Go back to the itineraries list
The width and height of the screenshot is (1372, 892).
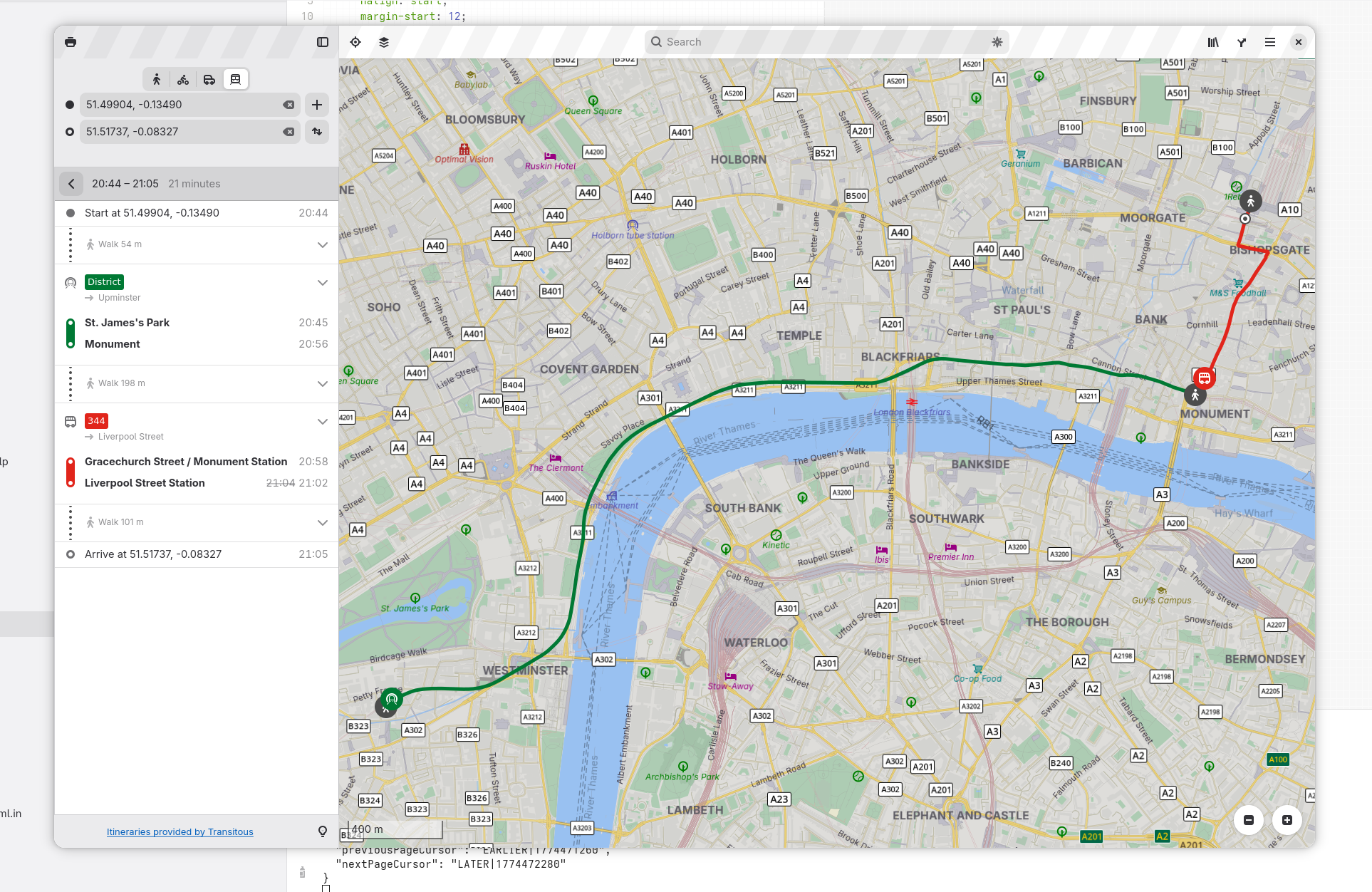[x=71, y=184]
